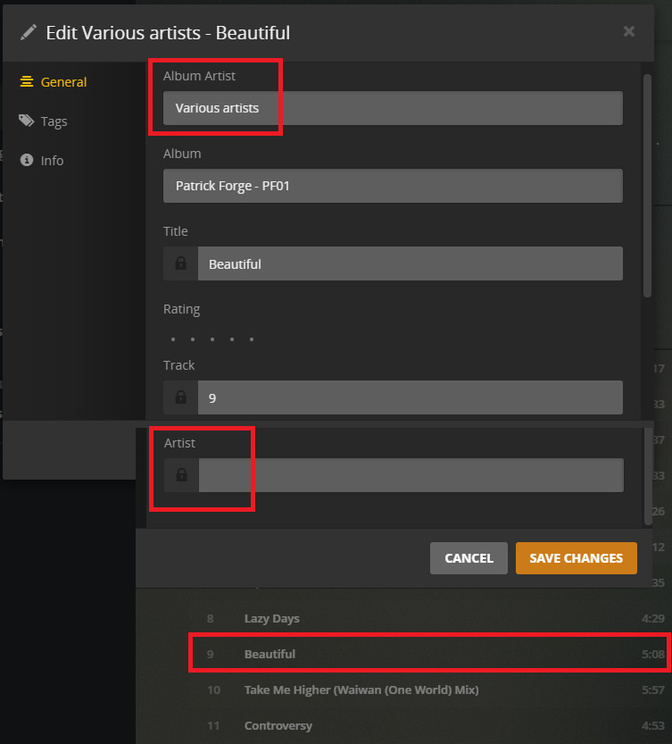Set rating to fifth star dot
The width and height of the screenshot is (672, 744).
pos(252,339)
